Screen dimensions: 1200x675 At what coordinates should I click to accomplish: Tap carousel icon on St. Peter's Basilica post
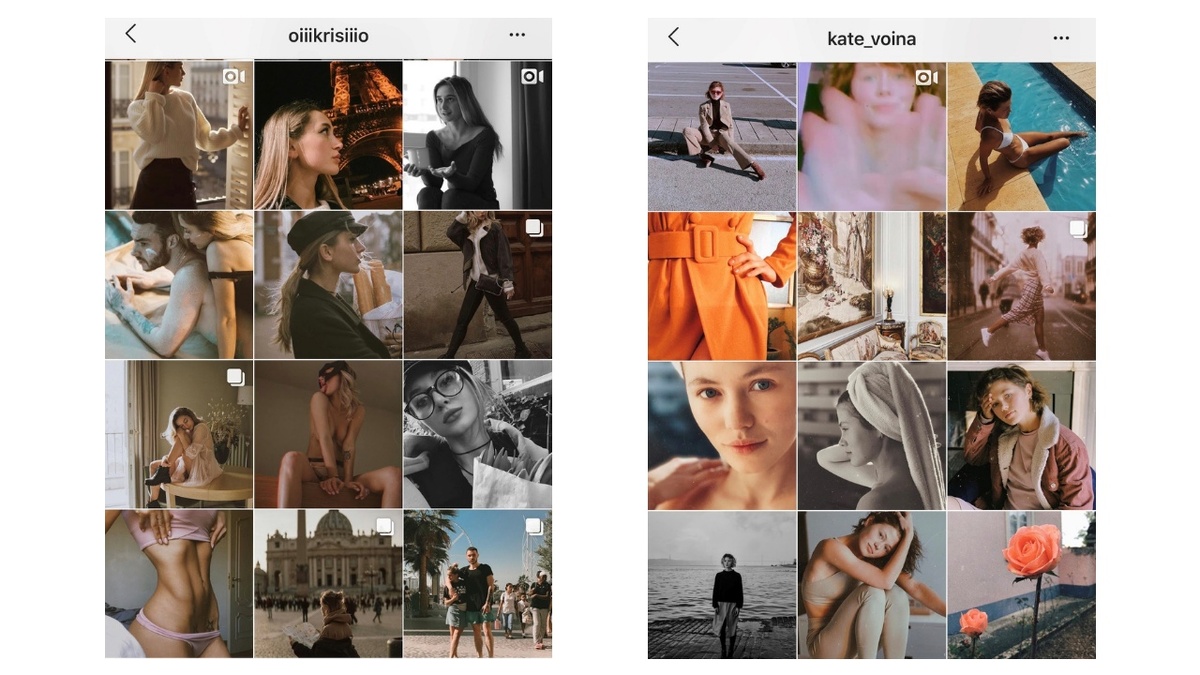coord(384,526)
